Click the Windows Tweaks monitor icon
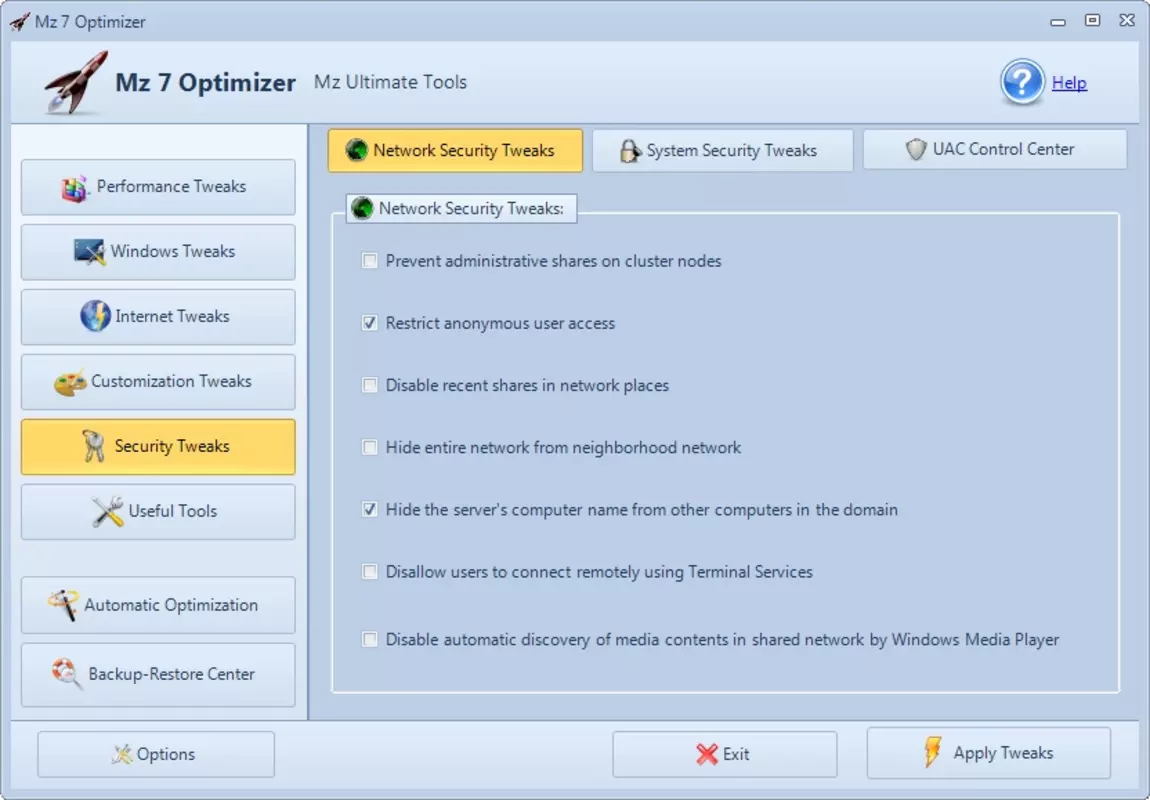The width and height of the screenshot is (1150, 800). pos(89,252)
